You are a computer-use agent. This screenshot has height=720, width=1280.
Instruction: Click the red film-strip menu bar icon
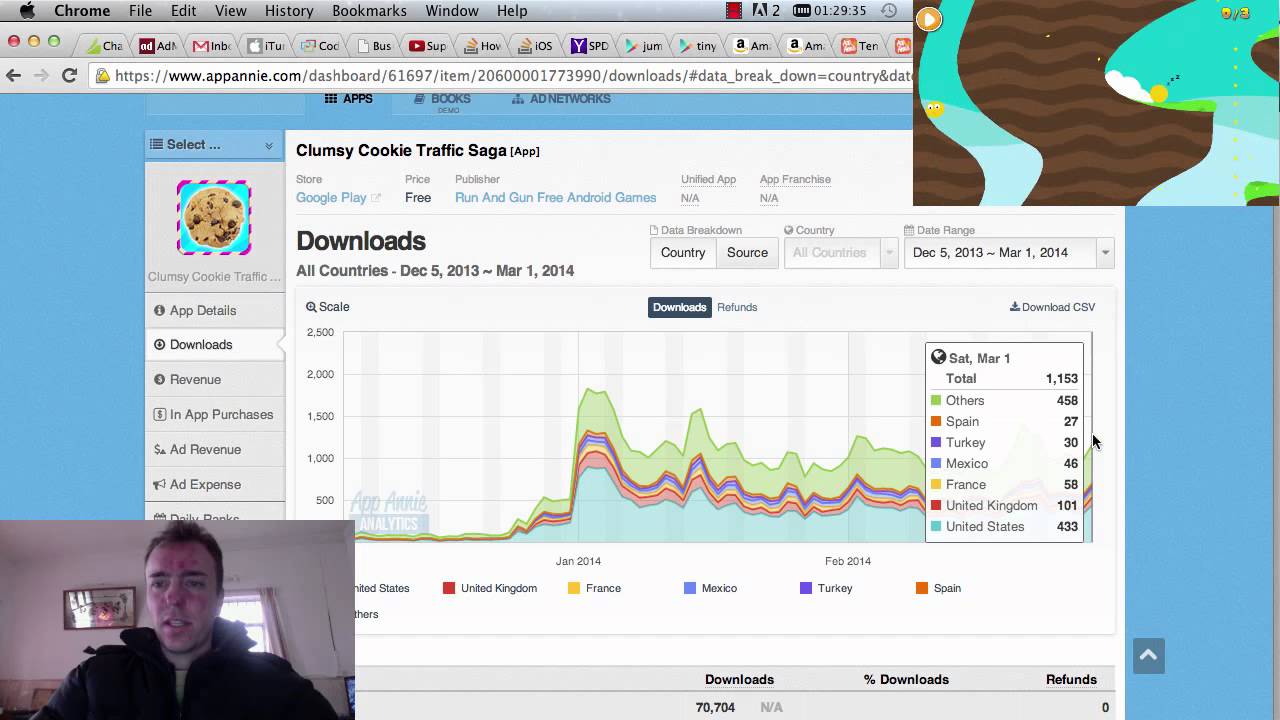[x=735, y=11]
